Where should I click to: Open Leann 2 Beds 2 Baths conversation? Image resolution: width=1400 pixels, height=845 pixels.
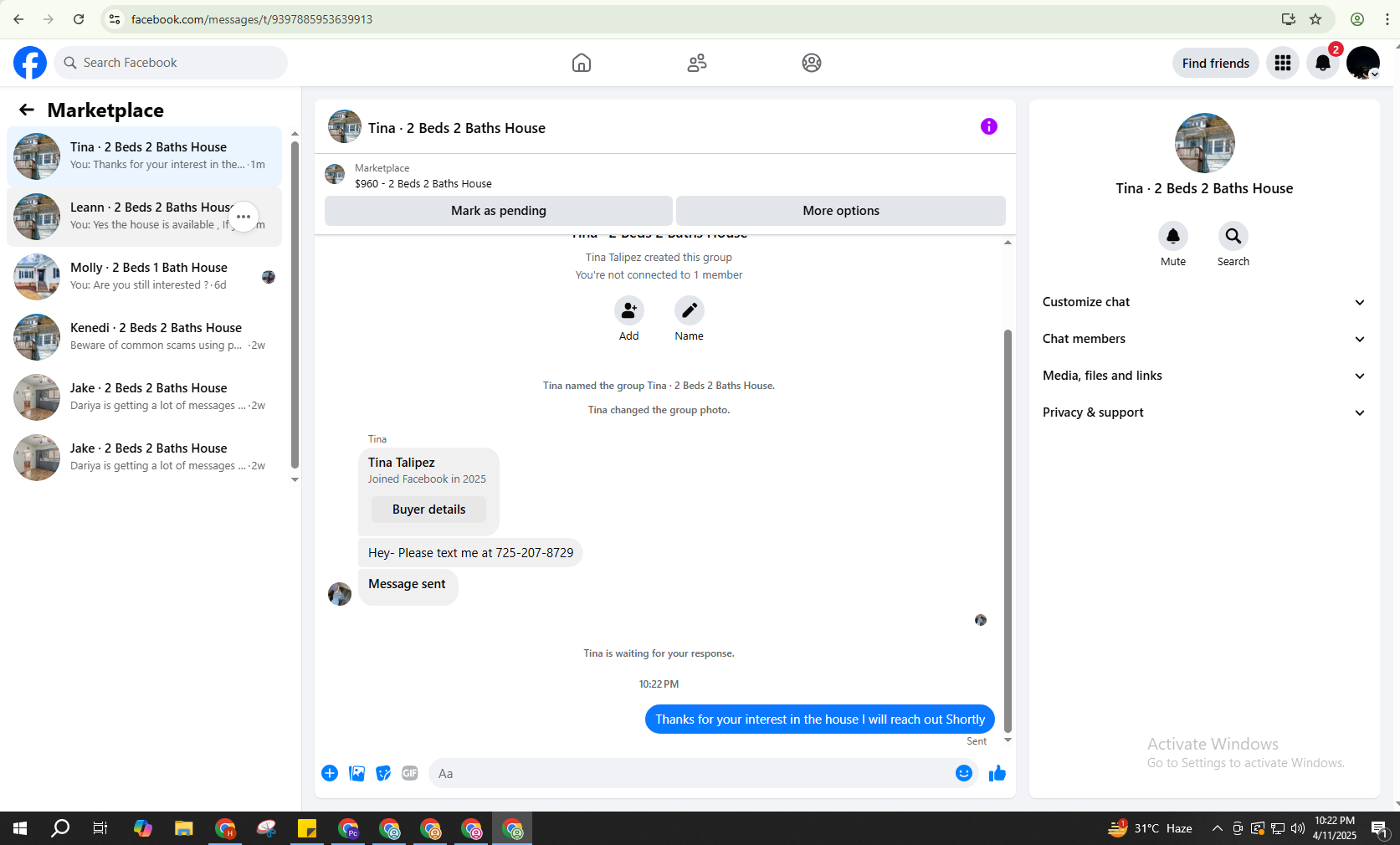(144, 217)
